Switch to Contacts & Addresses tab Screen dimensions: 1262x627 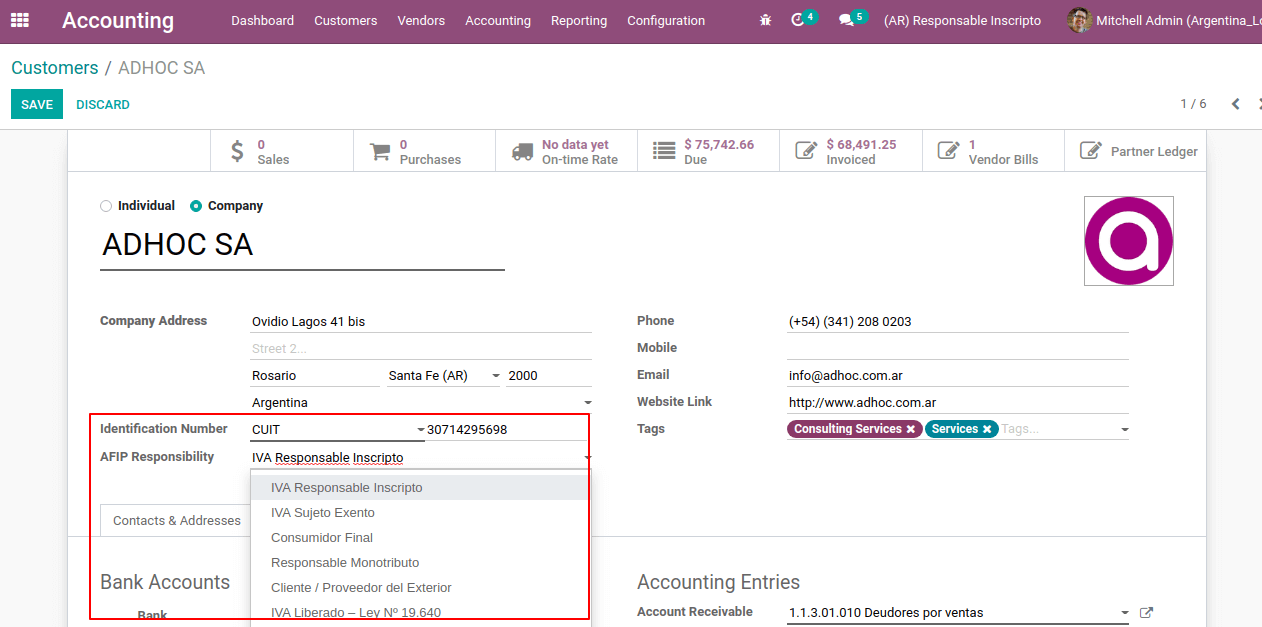click(176, 520)
